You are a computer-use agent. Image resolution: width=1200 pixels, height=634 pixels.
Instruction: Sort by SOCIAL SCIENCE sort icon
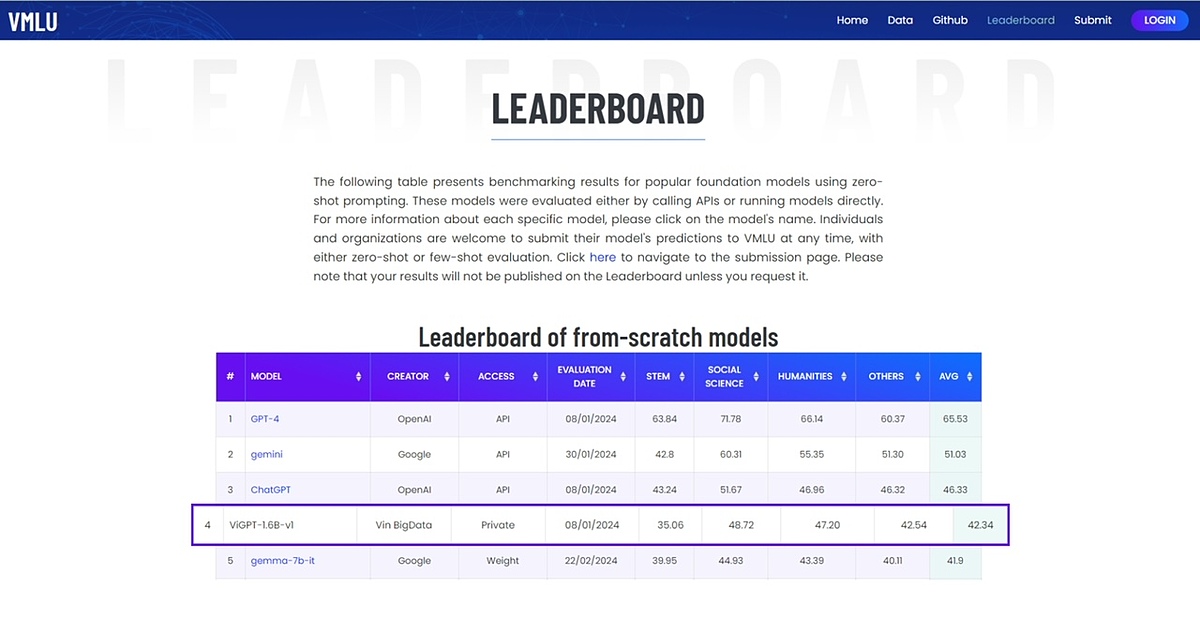point(757,377)
